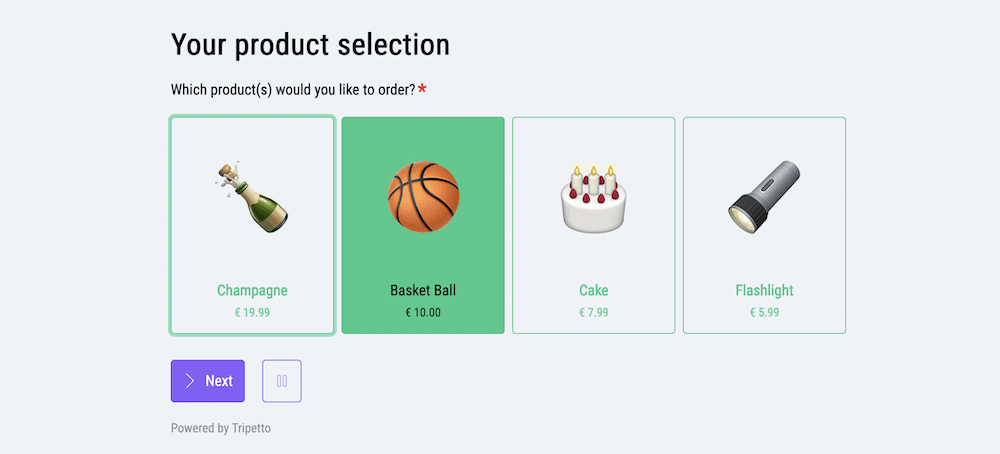
Task: Click the 'Your product selection' heading
Action: coord(310,46)
